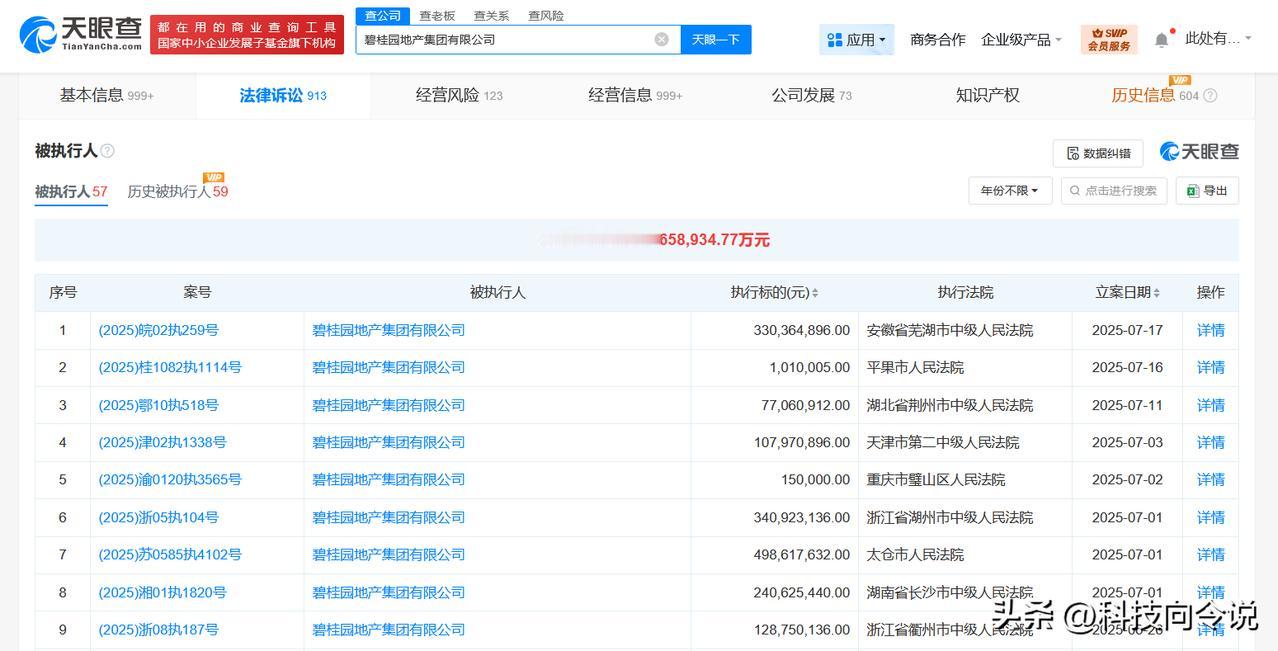Open the 经营风险 tab
This screenshot has width=1278, height=651.
pyautogui.click(x=459, y=96)
